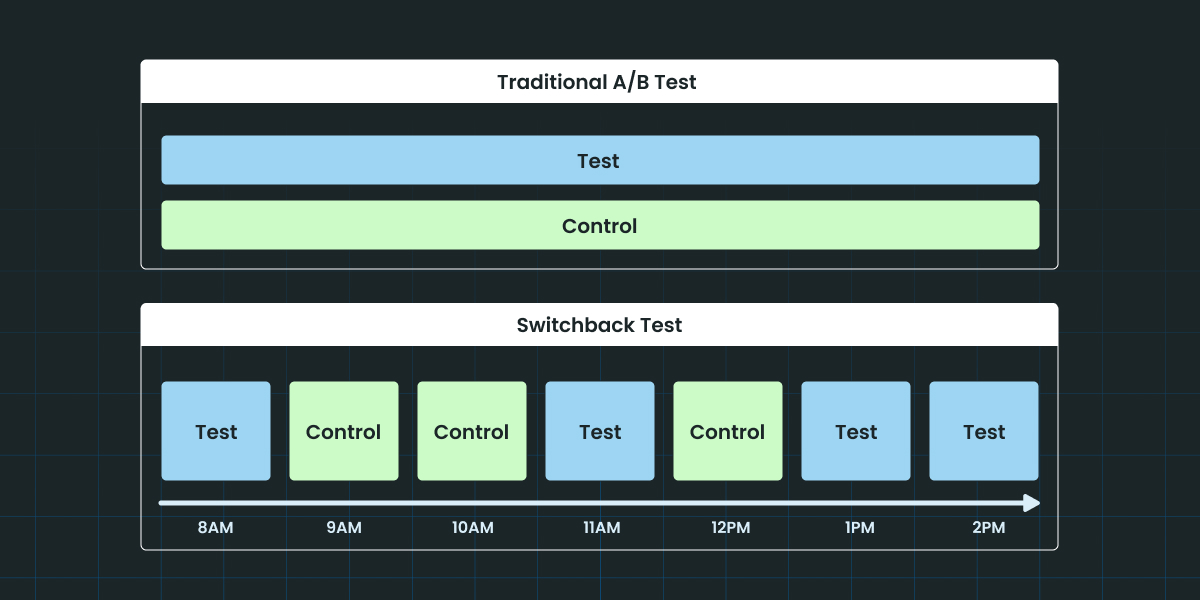Select the Test block above 11AM
Image resolution: width=1200 pixels, height=600 pixels.
click(600, 431)
